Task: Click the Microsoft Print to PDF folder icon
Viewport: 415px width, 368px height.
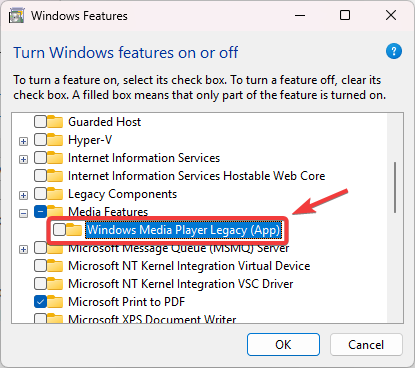Action: tap(55, 302)
